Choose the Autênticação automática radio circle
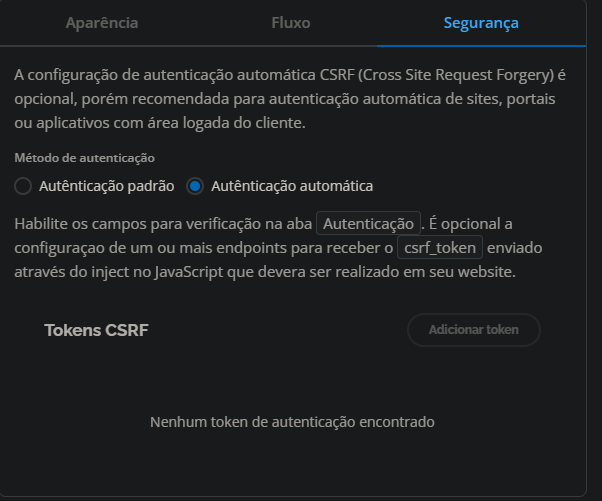This screenshot has width=602, height=501. coord(195,186)
